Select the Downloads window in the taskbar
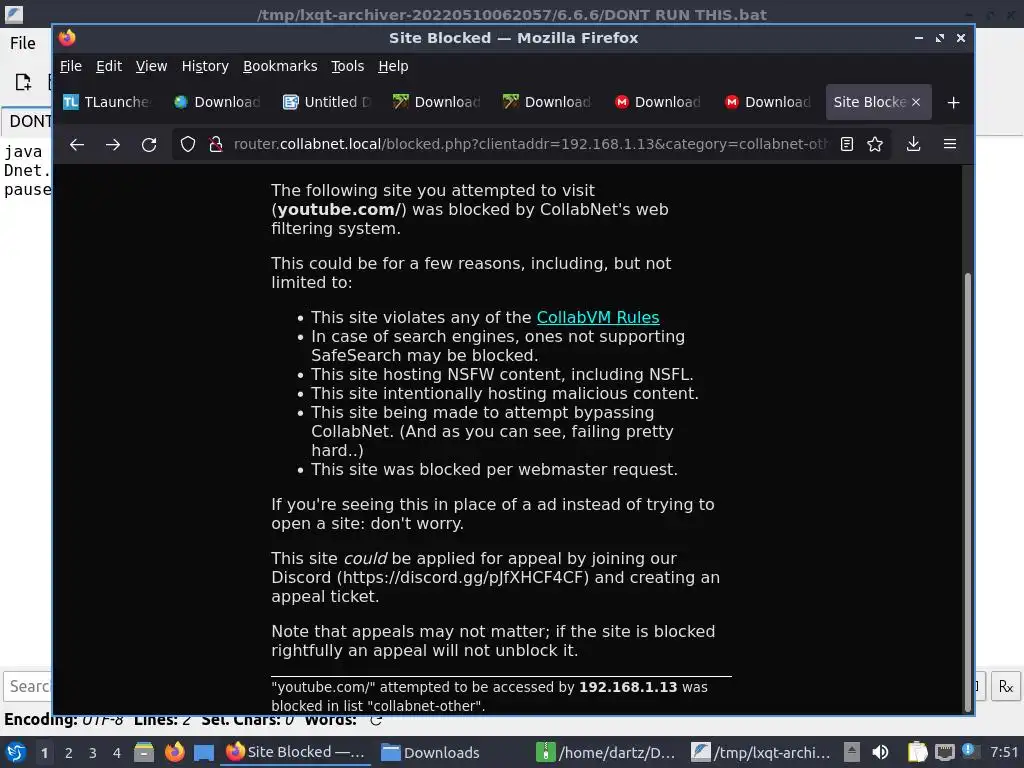Viewport: 1024px width, 768px height. pos(452,752)
